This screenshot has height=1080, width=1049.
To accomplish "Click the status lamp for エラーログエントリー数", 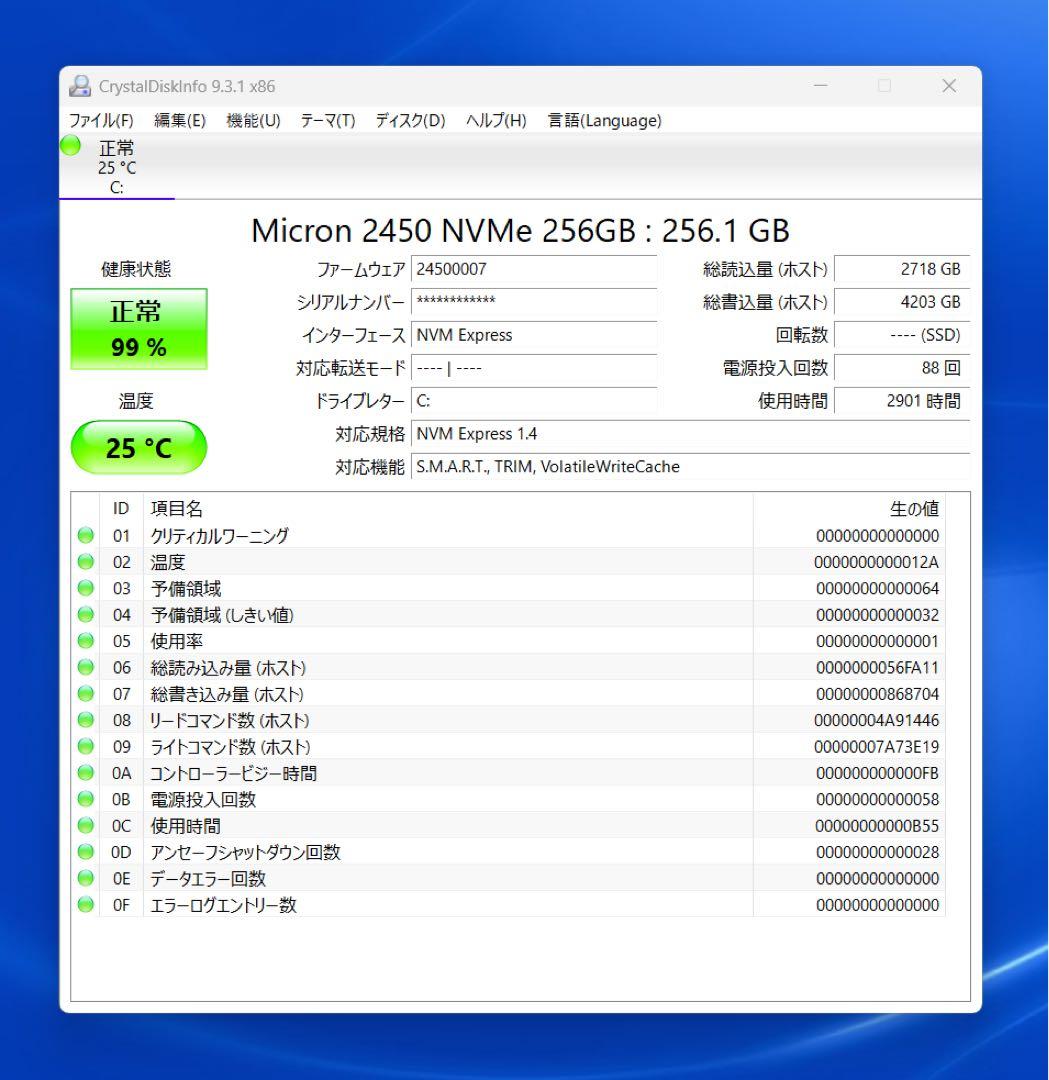I will coord(86,905).
